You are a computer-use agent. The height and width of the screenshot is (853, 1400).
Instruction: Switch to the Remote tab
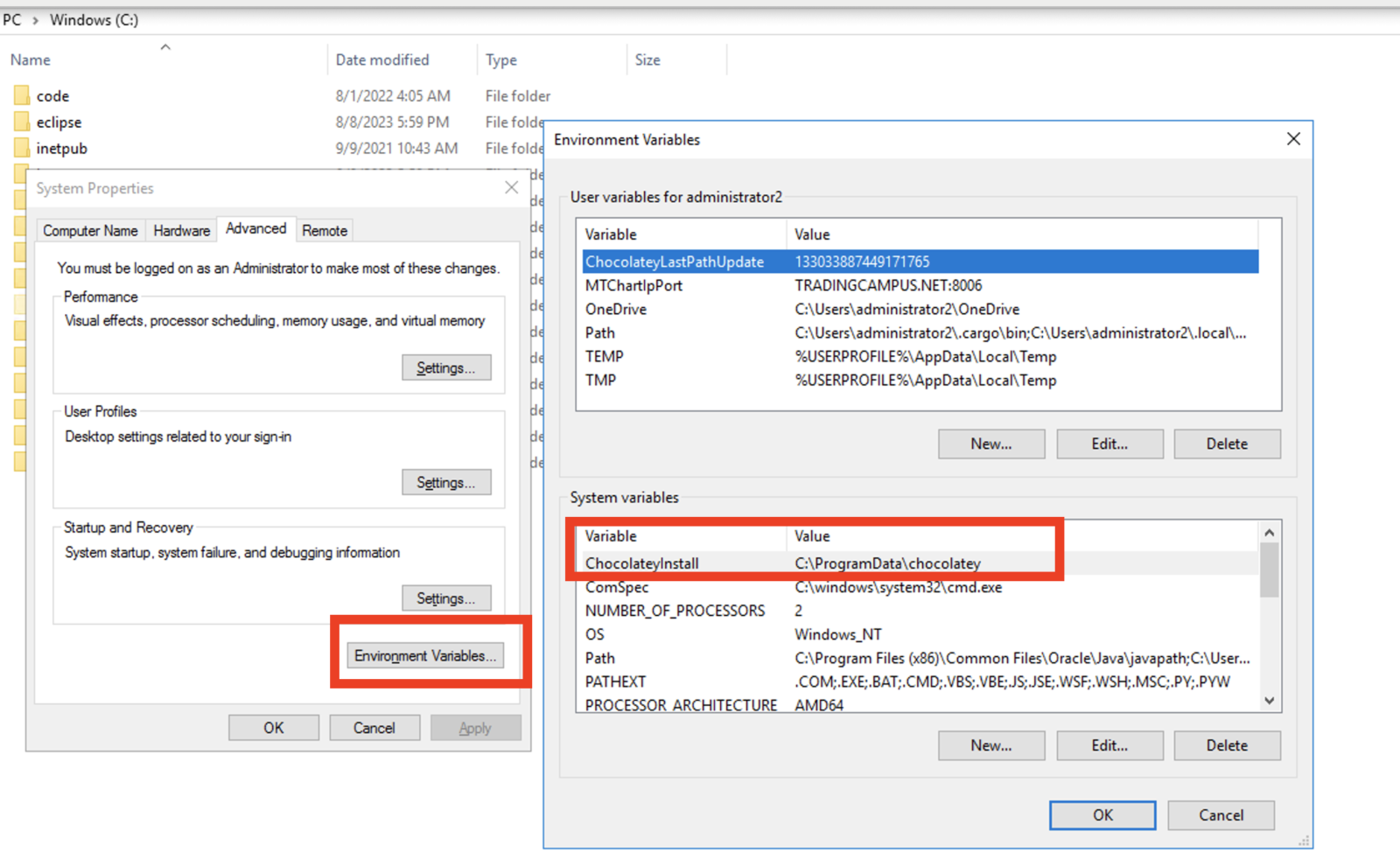coord(325,229)
